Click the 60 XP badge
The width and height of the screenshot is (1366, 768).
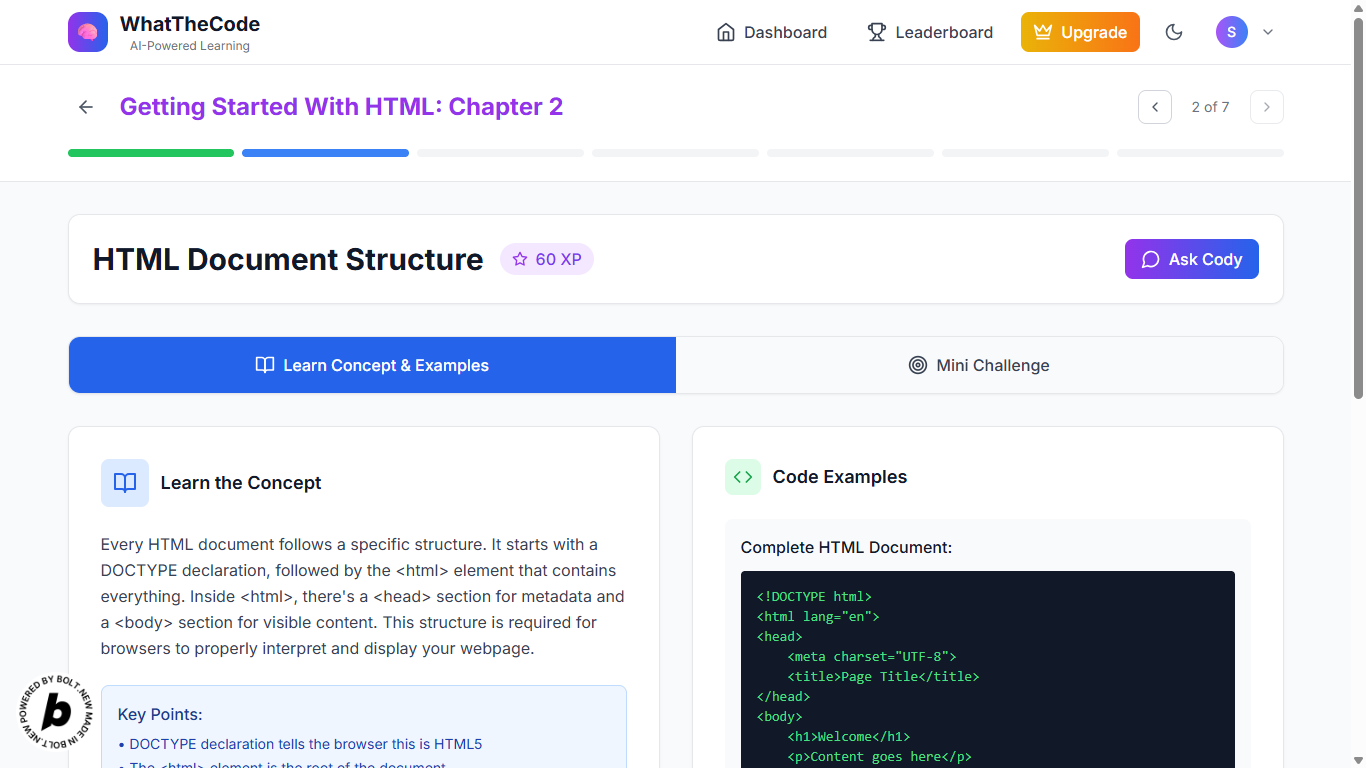[x=547, y=259]
